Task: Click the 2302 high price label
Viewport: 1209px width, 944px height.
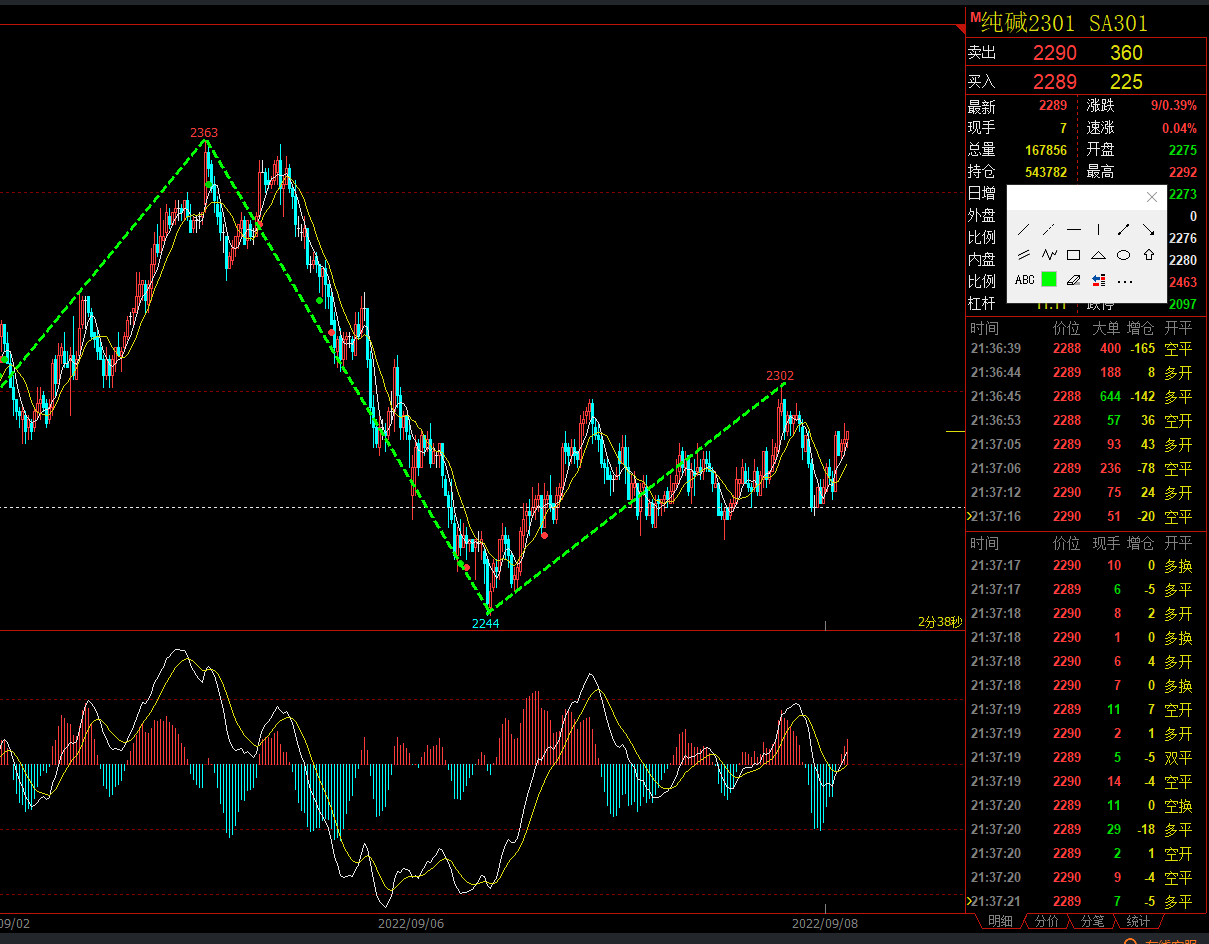Action: pyautogui.click(x=780, y=376)
